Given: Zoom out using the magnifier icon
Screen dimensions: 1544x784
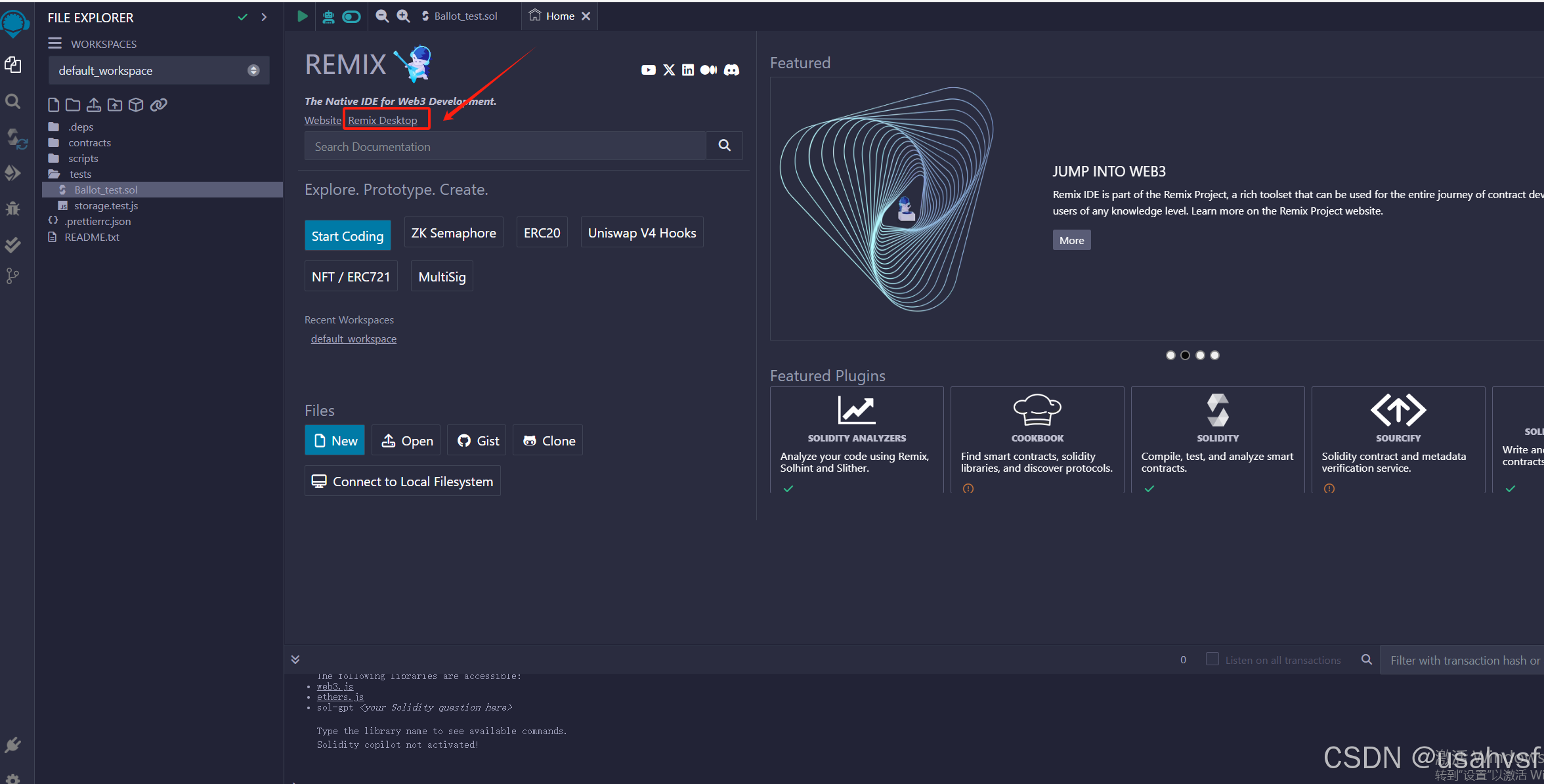Looking at the screenshot, I should click(x=382, y=16).
